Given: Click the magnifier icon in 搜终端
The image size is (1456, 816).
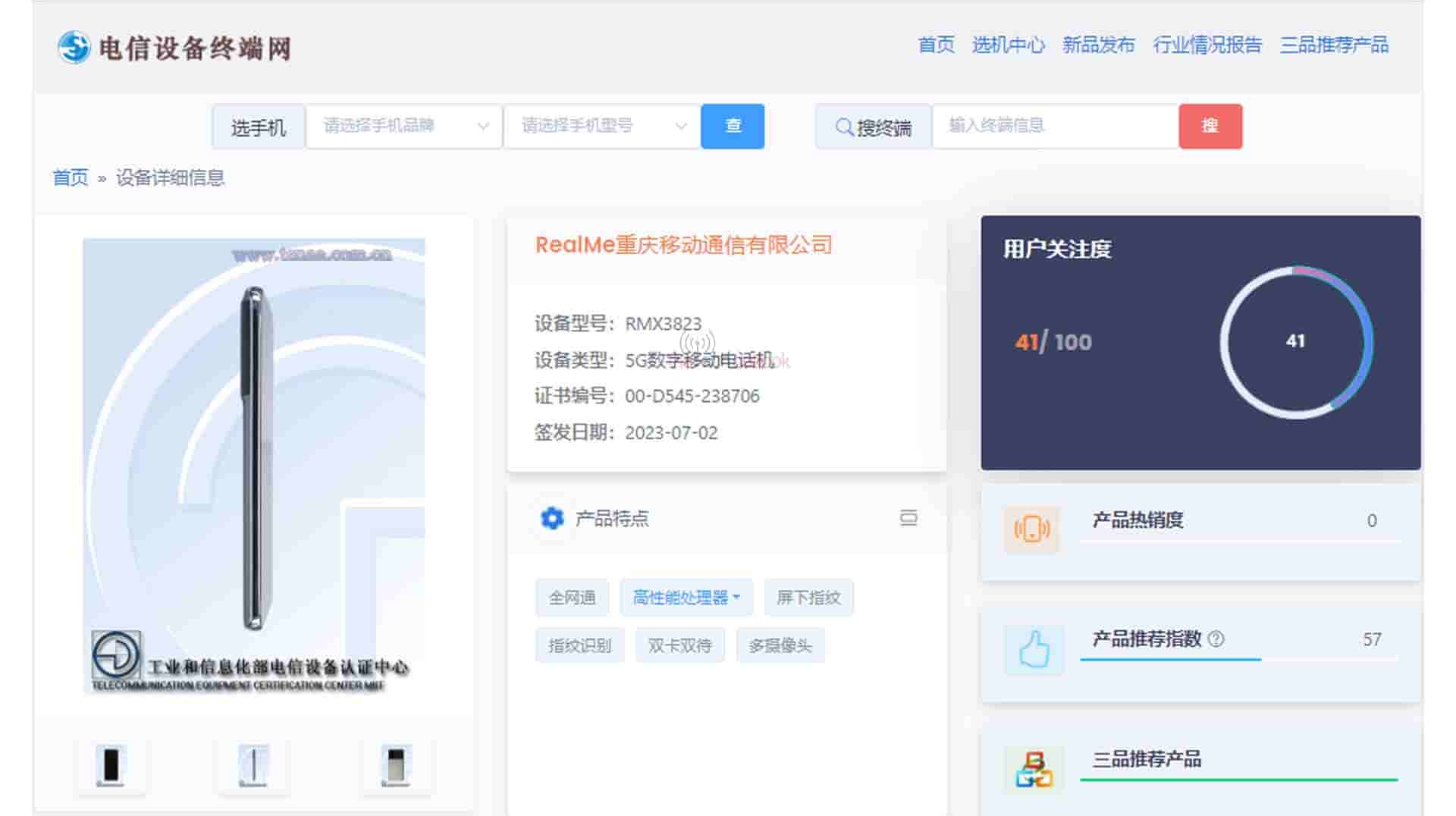Looking at the screenshot, I should point(843,127).
